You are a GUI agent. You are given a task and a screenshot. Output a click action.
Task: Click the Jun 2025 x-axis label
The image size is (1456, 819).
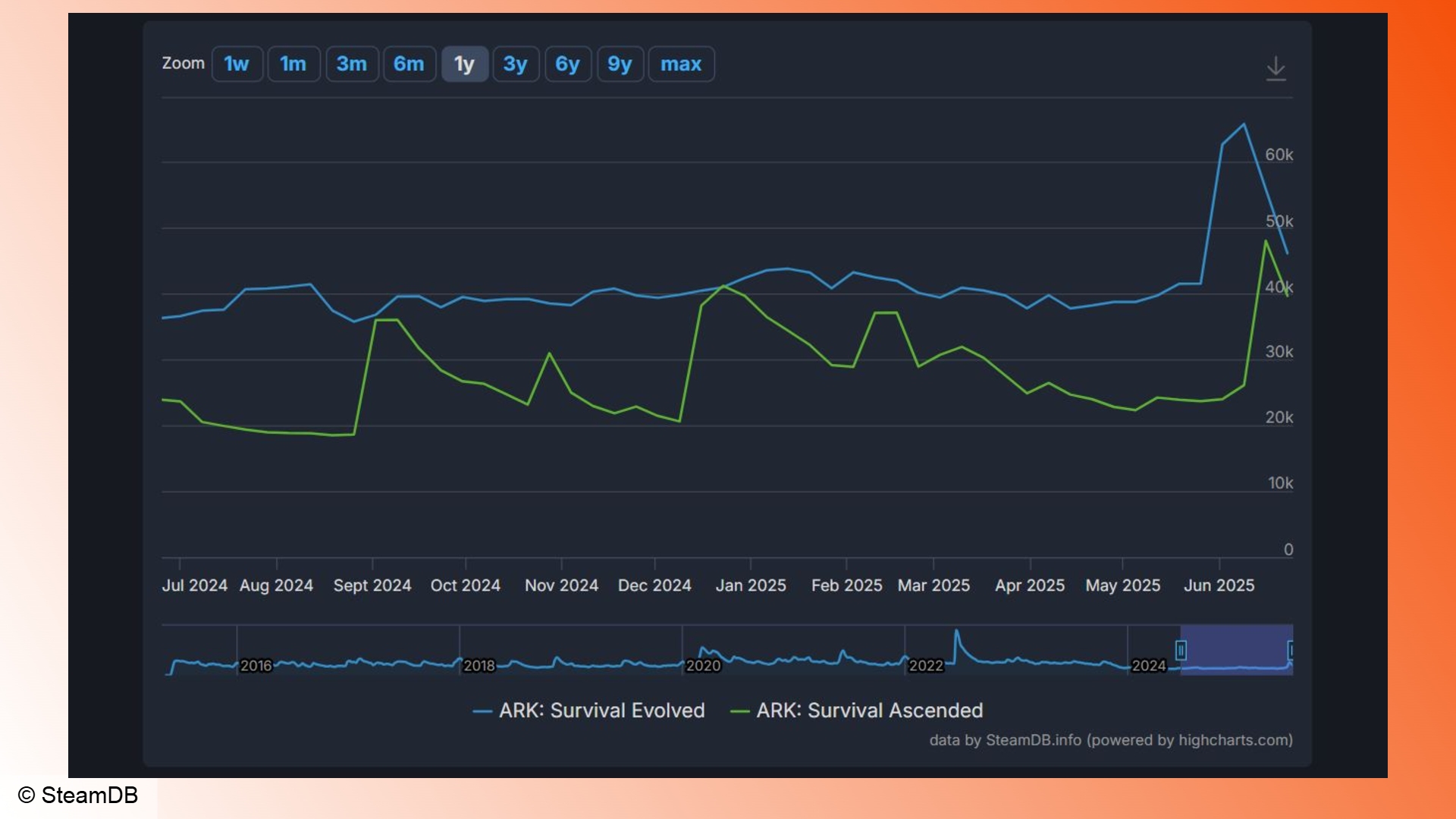click(x=1219, y=585)
